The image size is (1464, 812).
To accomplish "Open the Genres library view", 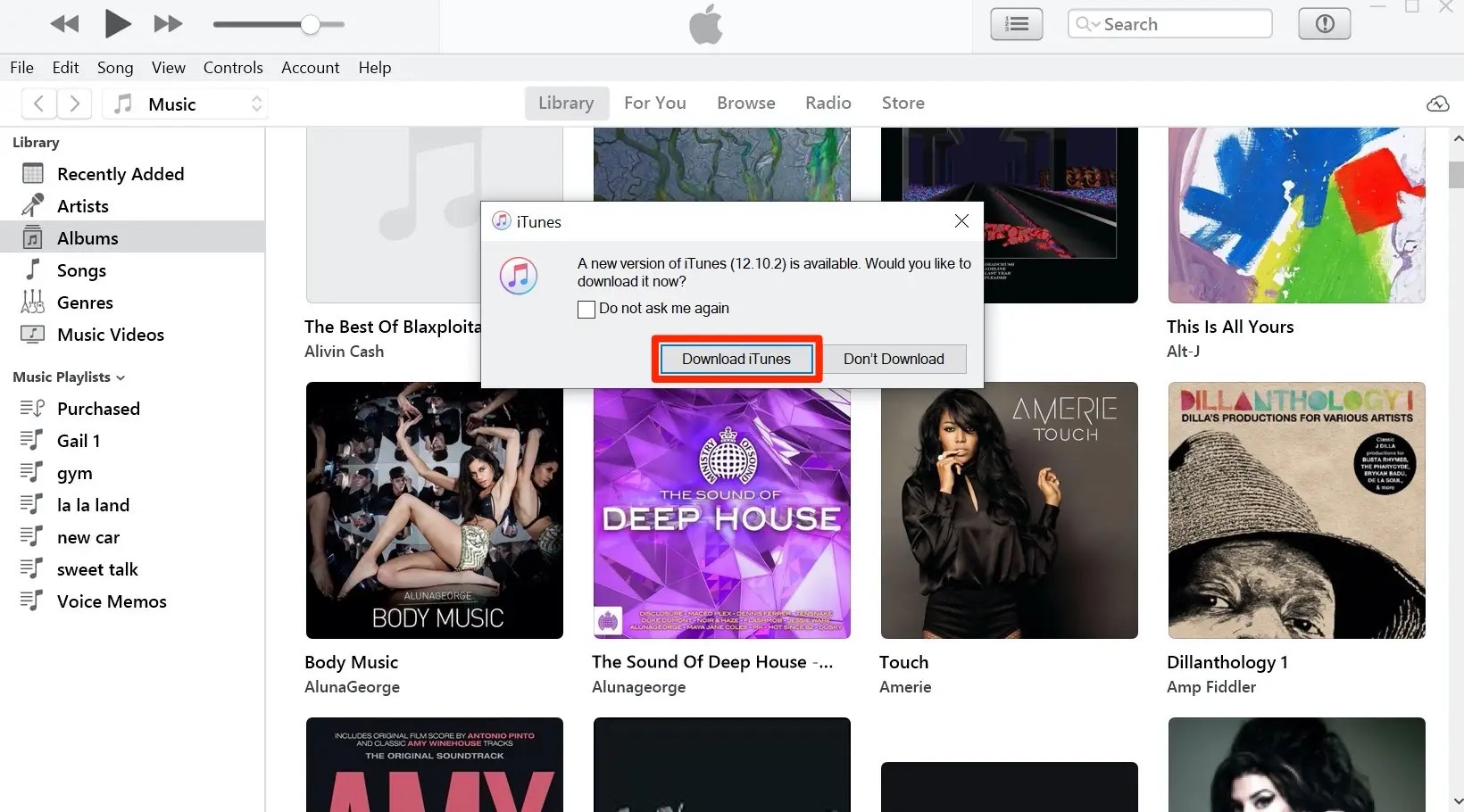I will 85,302.
